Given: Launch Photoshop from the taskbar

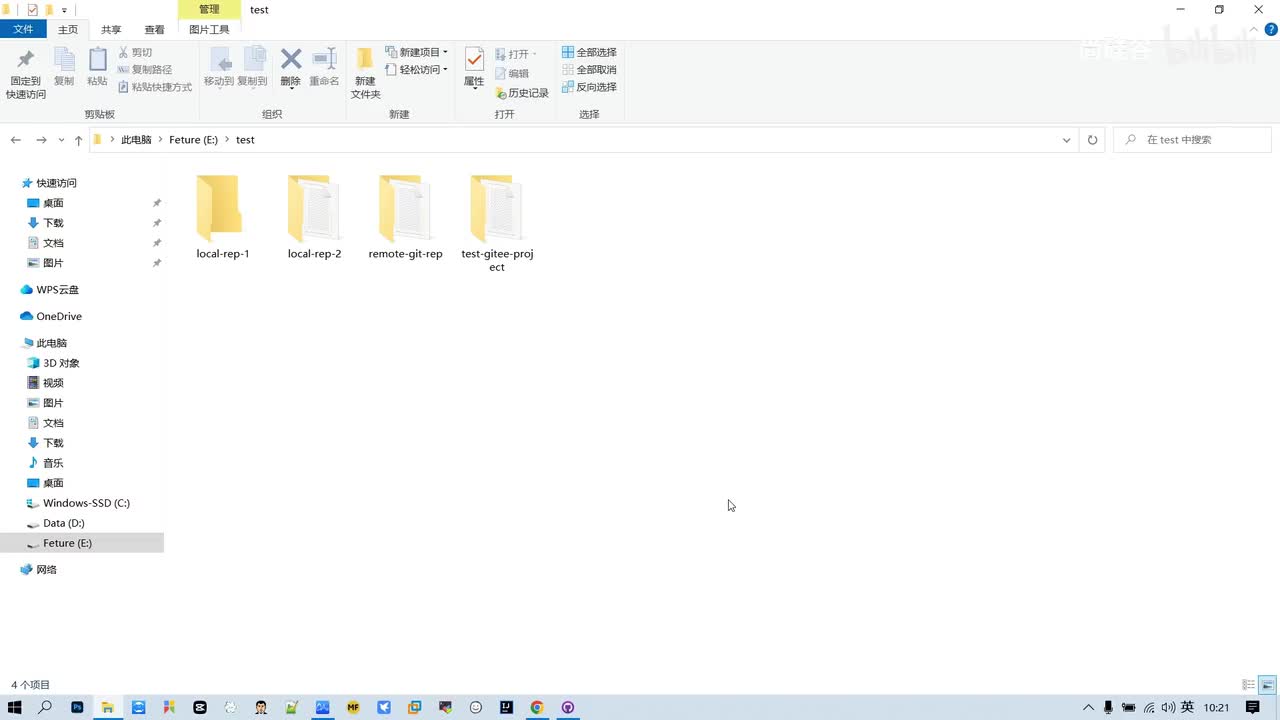Looking at the screenshot, I should pos(77,707).
